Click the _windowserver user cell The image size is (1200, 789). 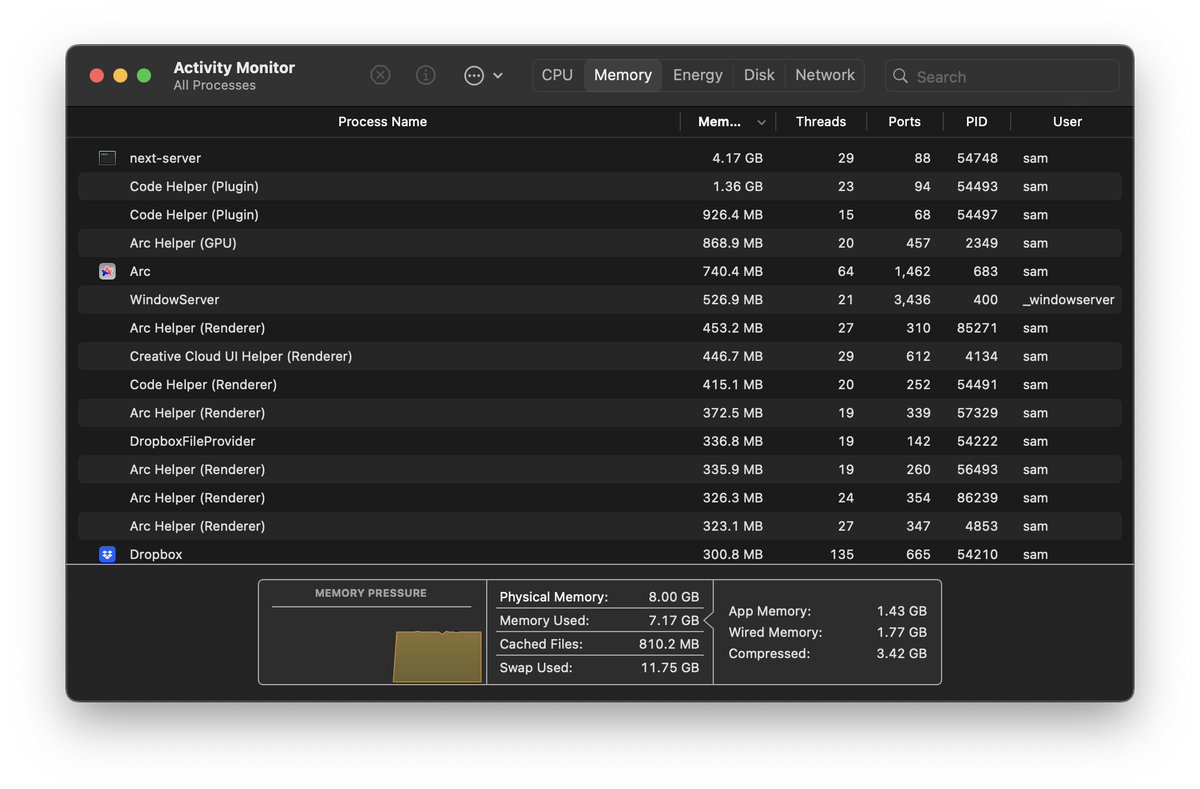1068,300
